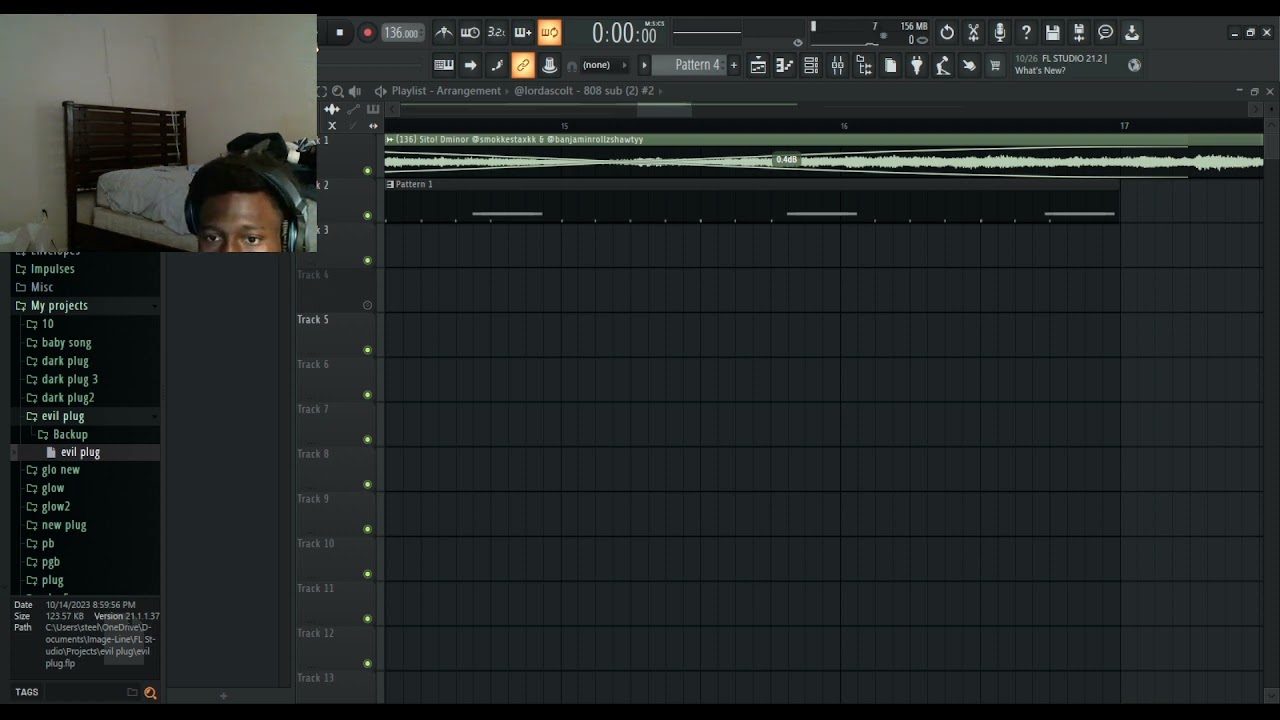Viewport: 1280px width, 720px height.
Task: Click the shopping cart shop icon
Action: pos(995,66)
